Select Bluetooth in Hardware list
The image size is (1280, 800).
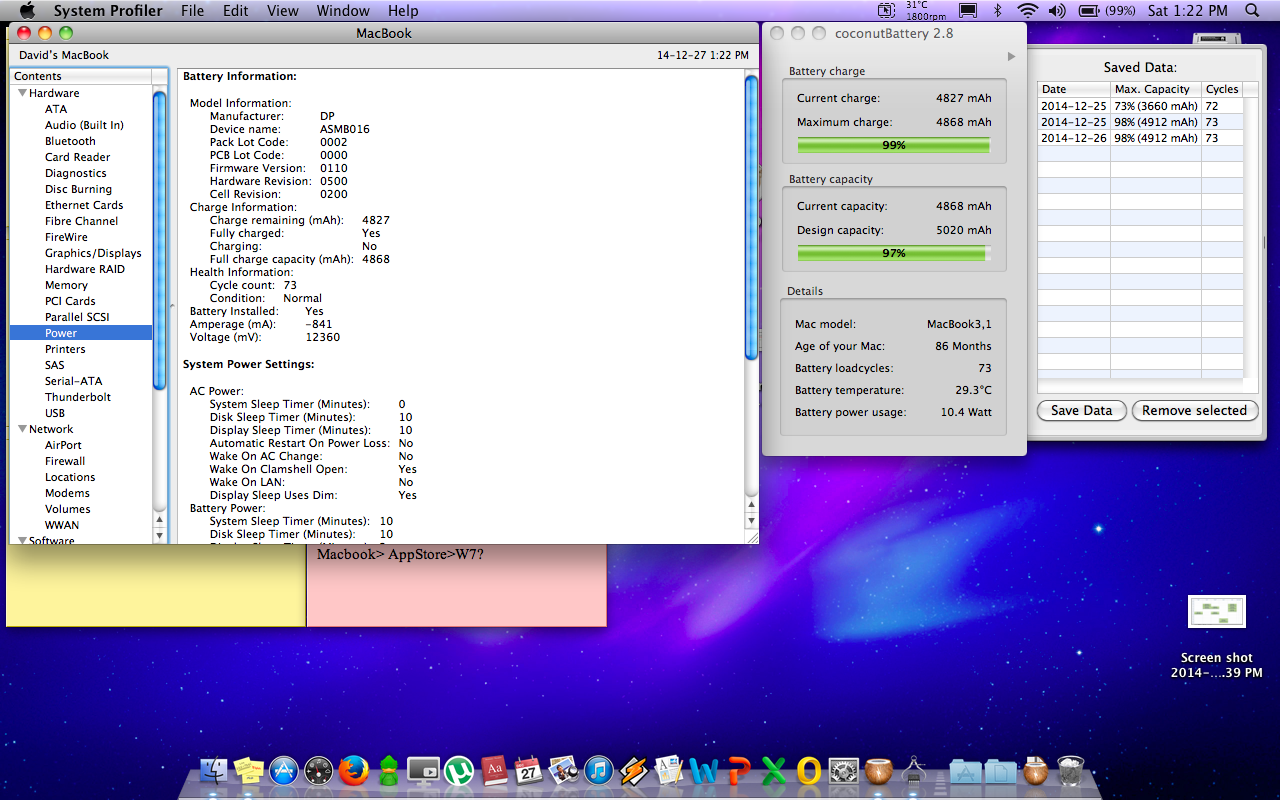[x=81, y=141]
